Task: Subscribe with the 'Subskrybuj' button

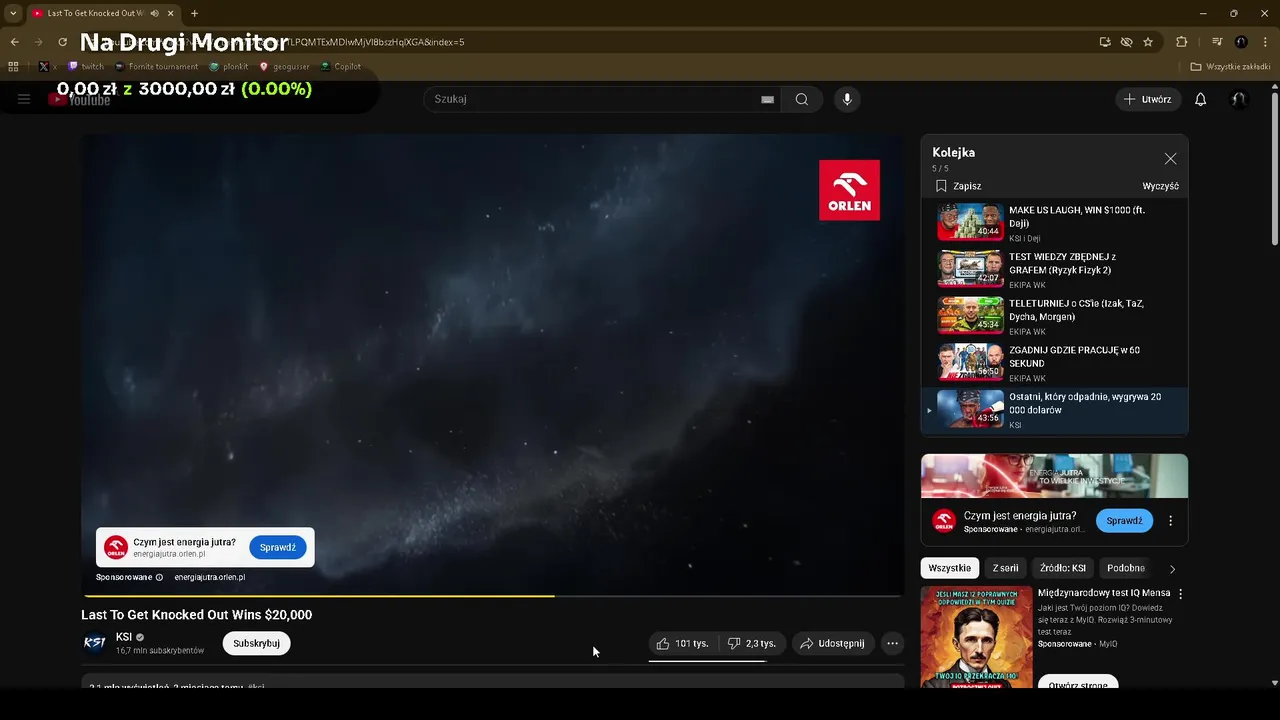Action: point(256,643)
